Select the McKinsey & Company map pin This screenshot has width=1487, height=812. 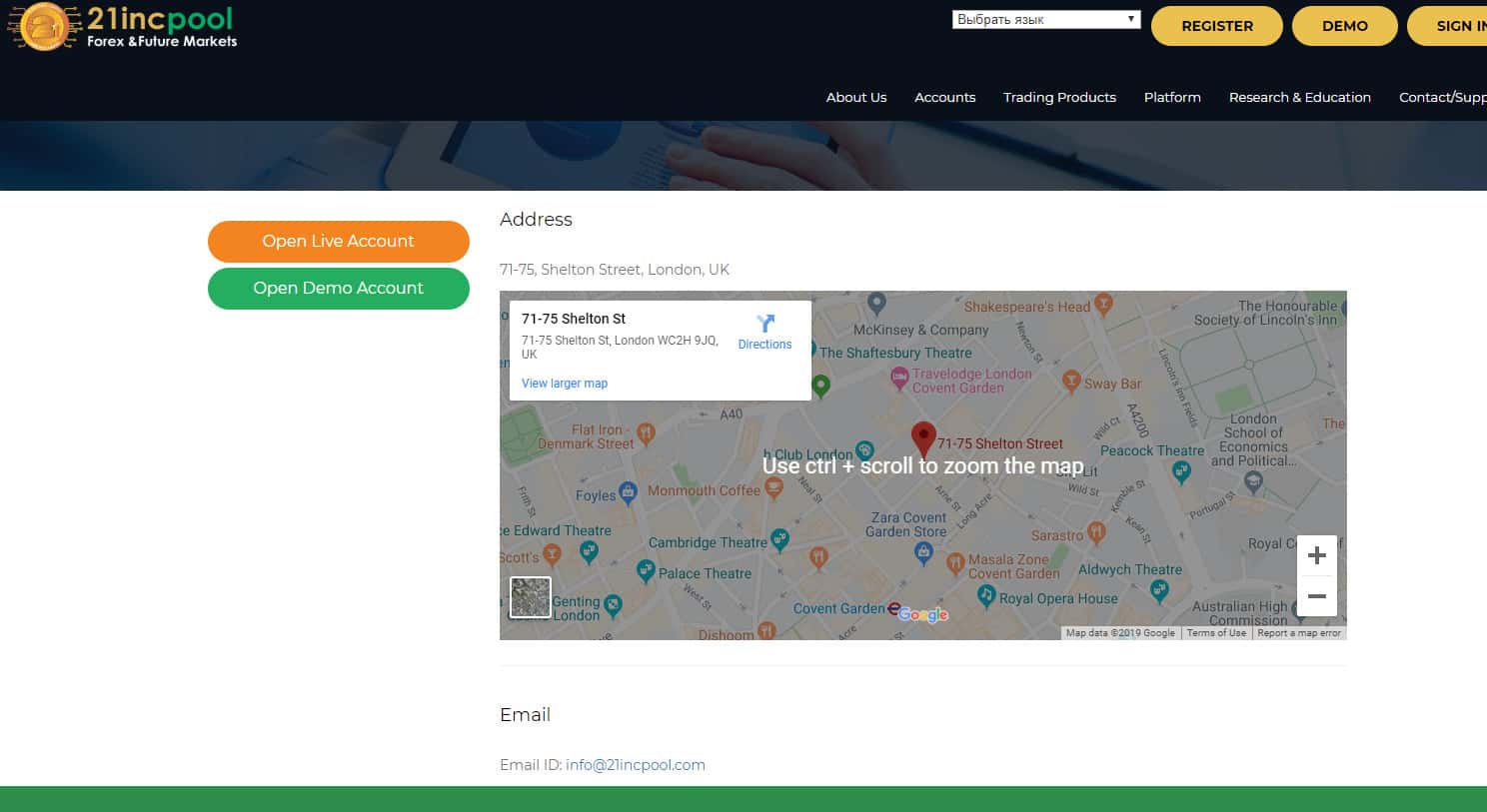pos(876,302)
